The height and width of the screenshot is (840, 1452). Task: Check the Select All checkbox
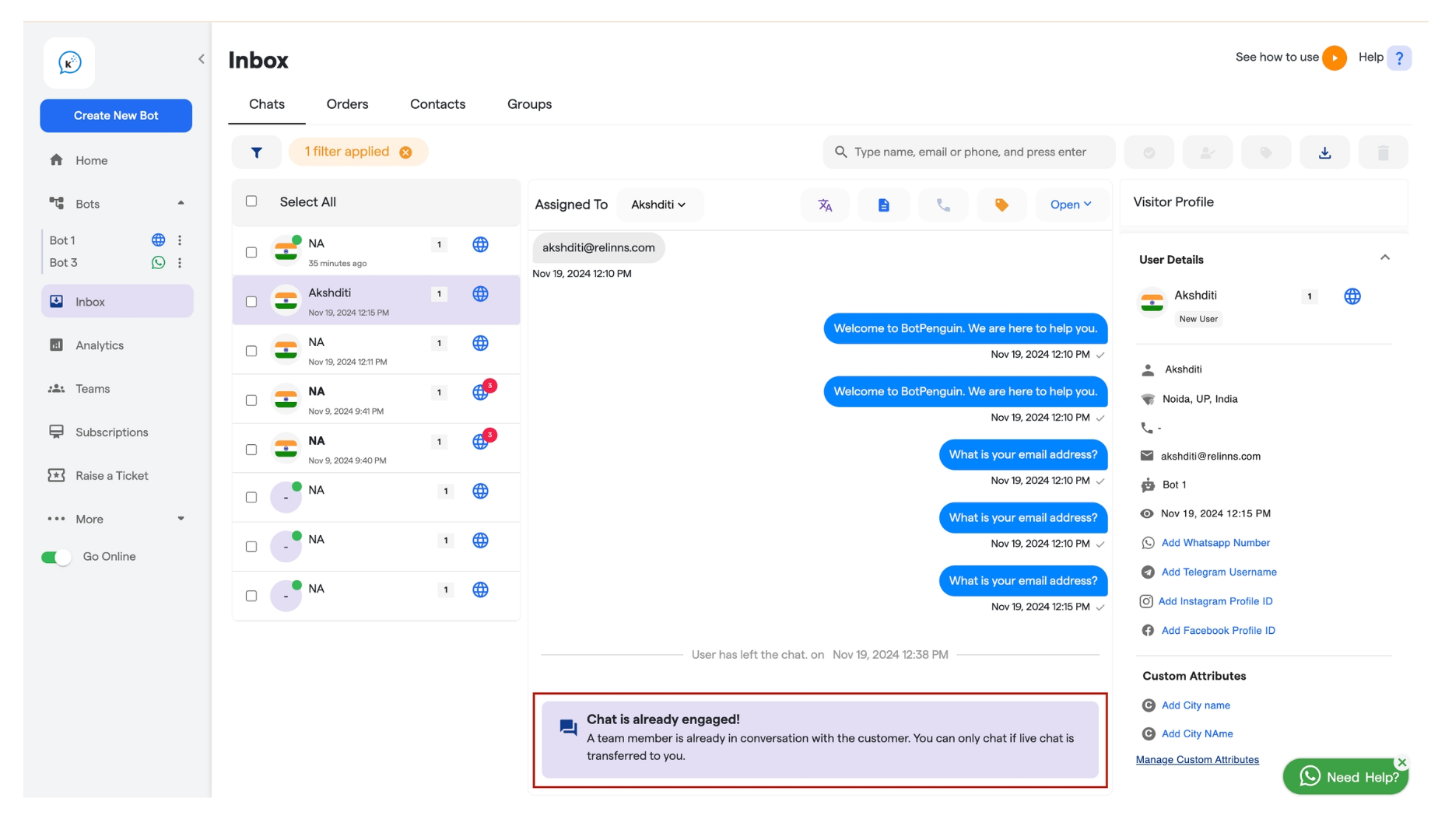[251, 201]
